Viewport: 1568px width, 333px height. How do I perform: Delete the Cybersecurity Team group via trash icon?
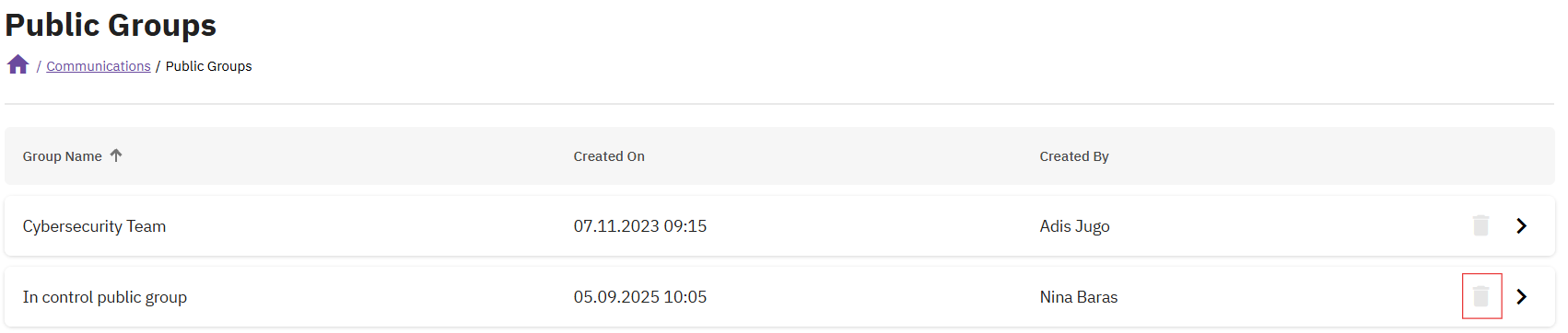coord(1480,225)
